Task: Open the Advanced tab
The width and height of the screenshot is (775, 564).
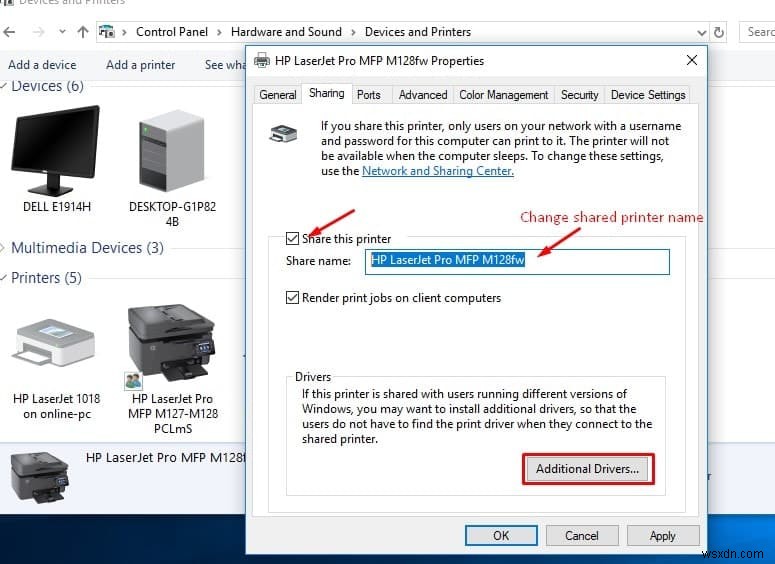Action: [423, 94]
